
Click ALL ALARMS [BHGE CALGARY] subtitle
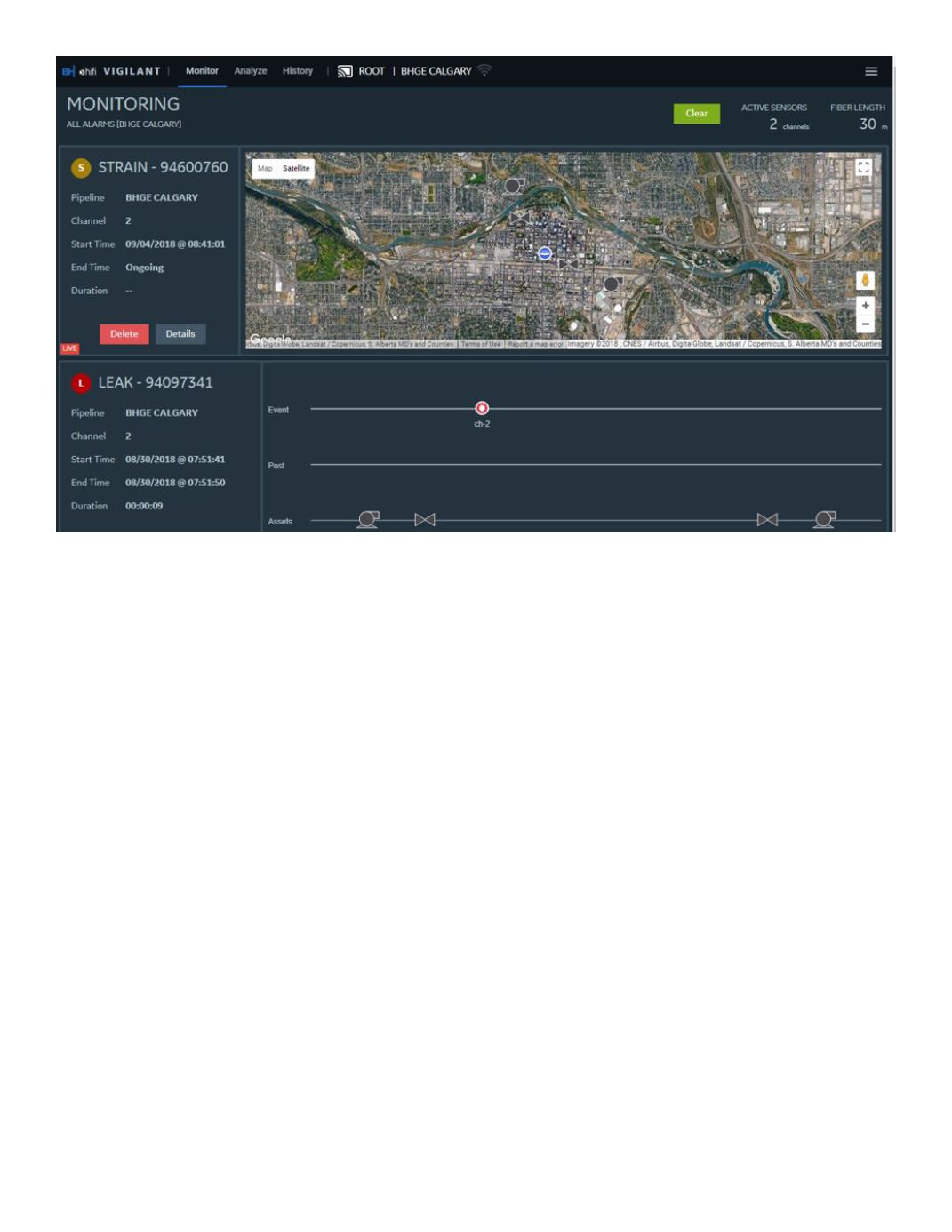pos(124,124)
